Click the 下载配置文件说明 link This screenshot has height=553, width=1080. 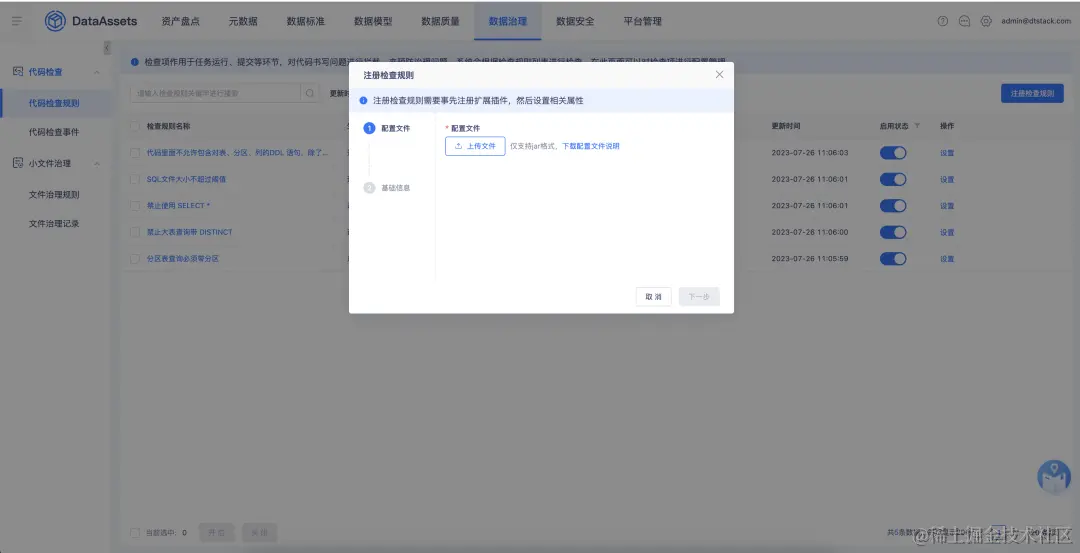click(x=591, y=146)
